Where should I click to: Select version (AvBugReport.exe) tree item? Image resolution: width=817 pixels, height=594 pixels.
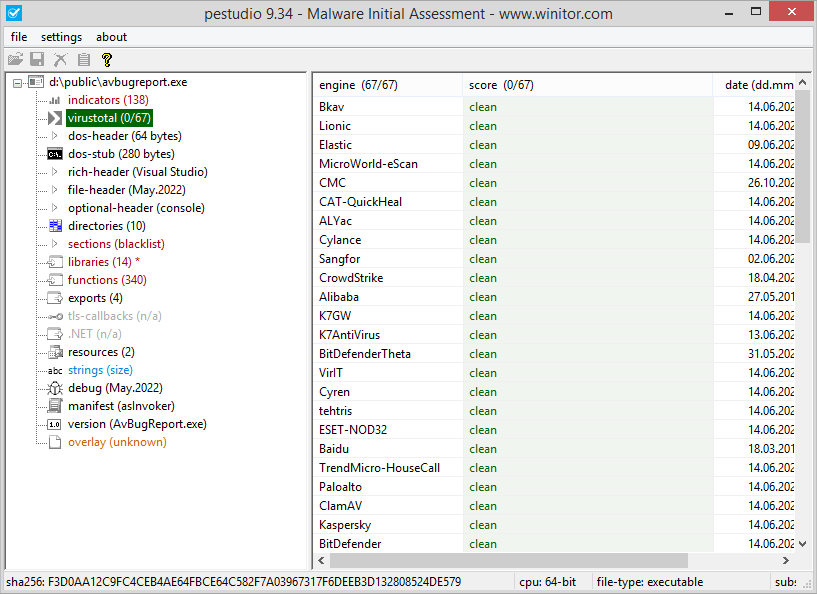(138, 424)
